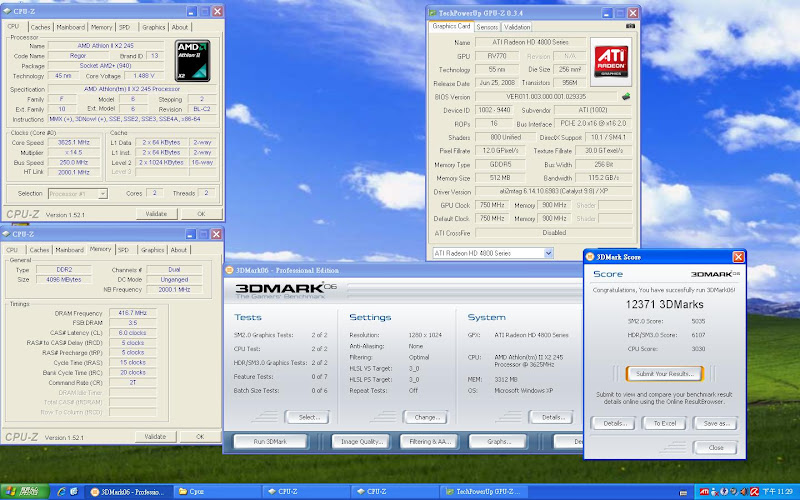Click Close button in 3DMark Score dialog

pyautogui.click(x=715, y=447)
